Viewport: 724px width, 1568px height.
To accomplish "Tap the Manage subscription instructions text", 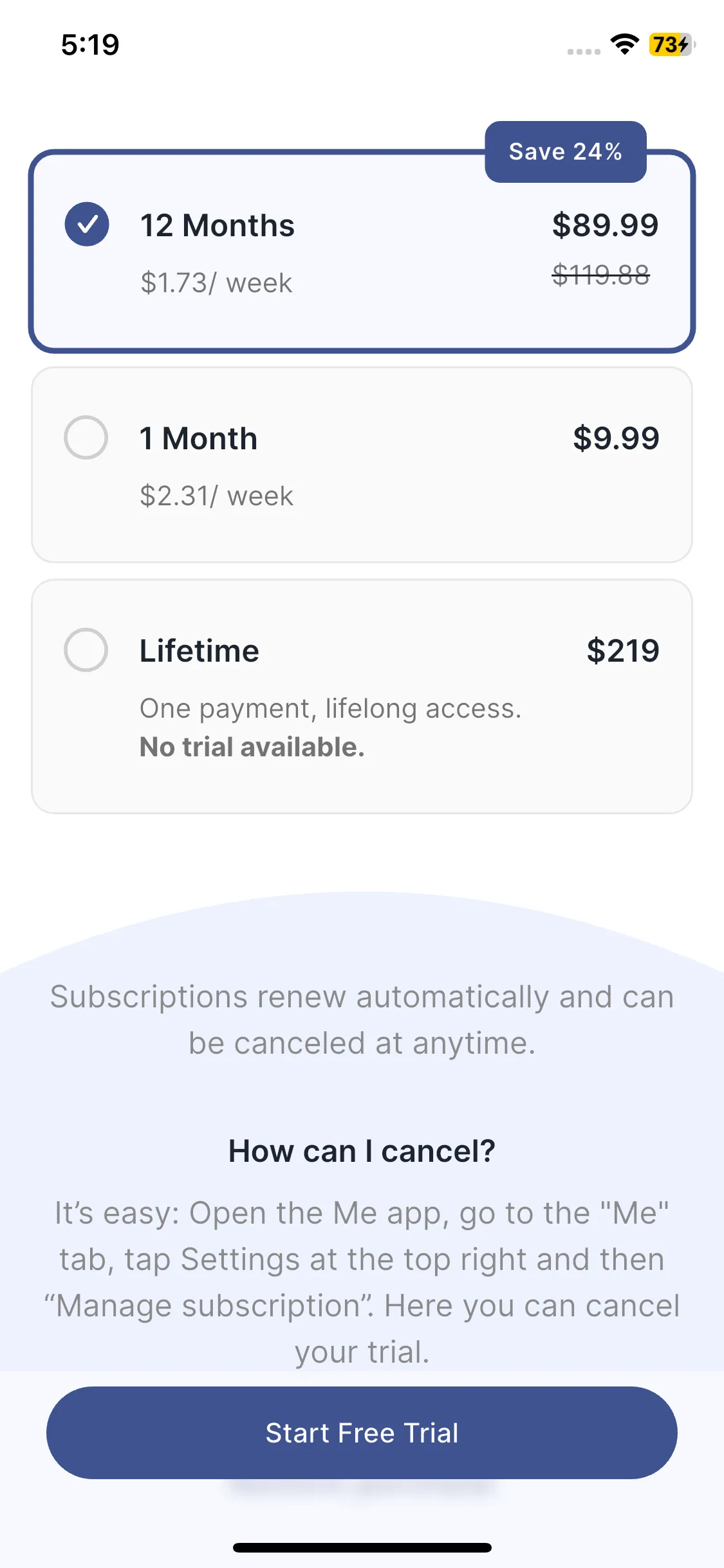I will pyautogui.click(x=362, y=1282).
